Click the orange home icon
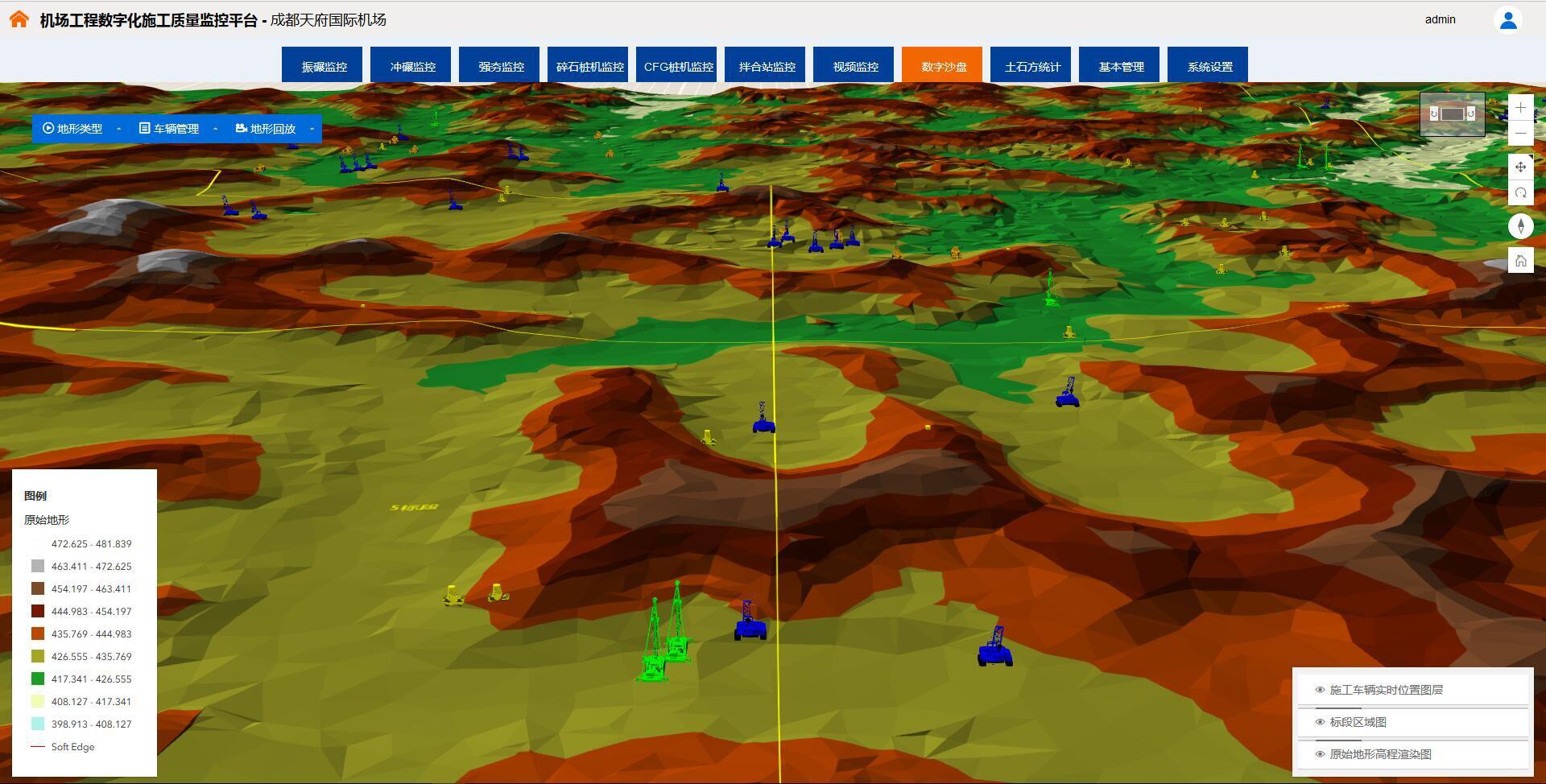Image resolution: width=1546 pixels, height=784 pixels. pos(19,19)
